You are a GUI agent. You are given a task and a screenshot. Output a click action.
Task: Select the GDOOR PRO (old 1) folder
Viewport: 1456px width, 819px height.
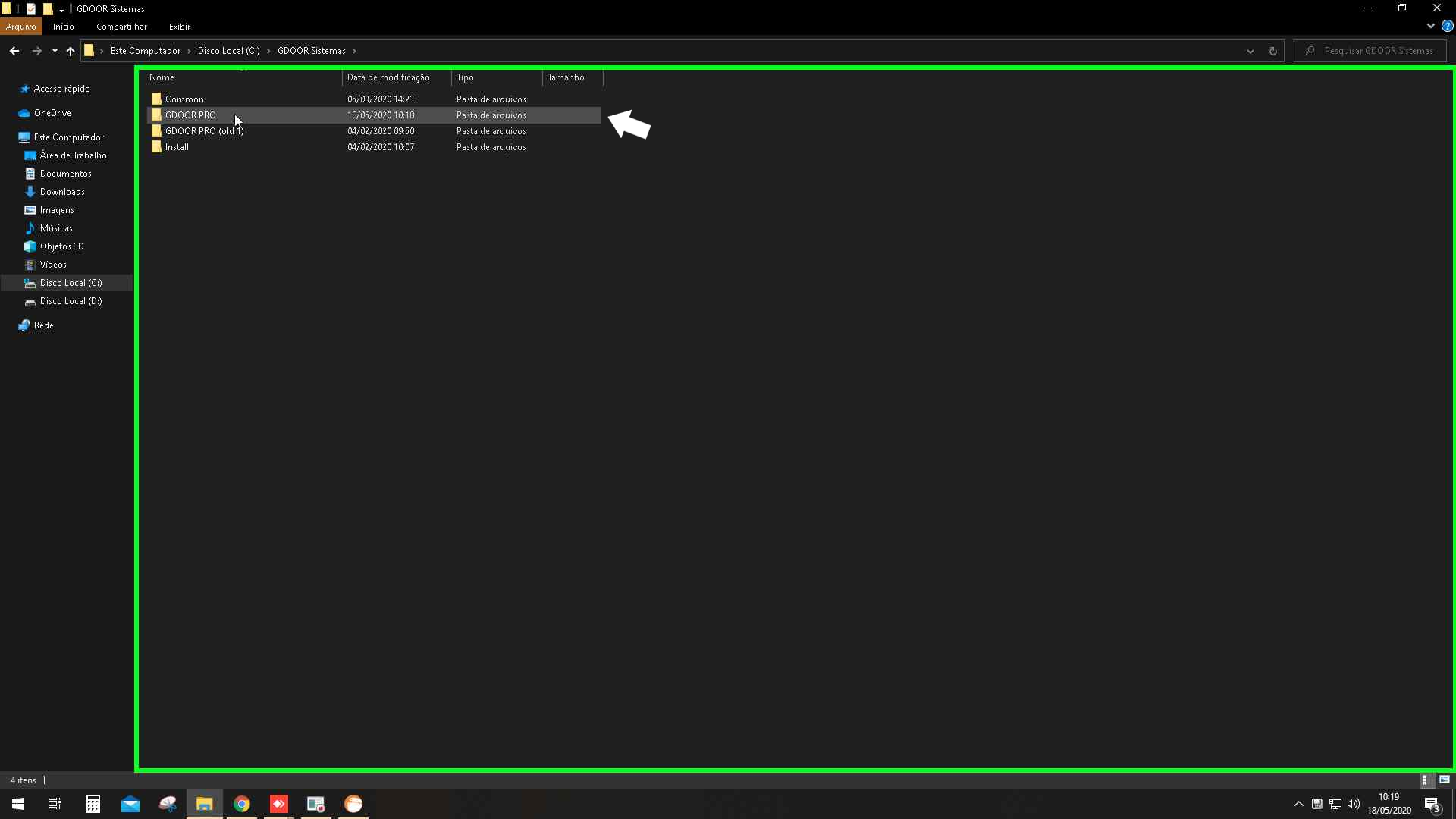(204, 131)
